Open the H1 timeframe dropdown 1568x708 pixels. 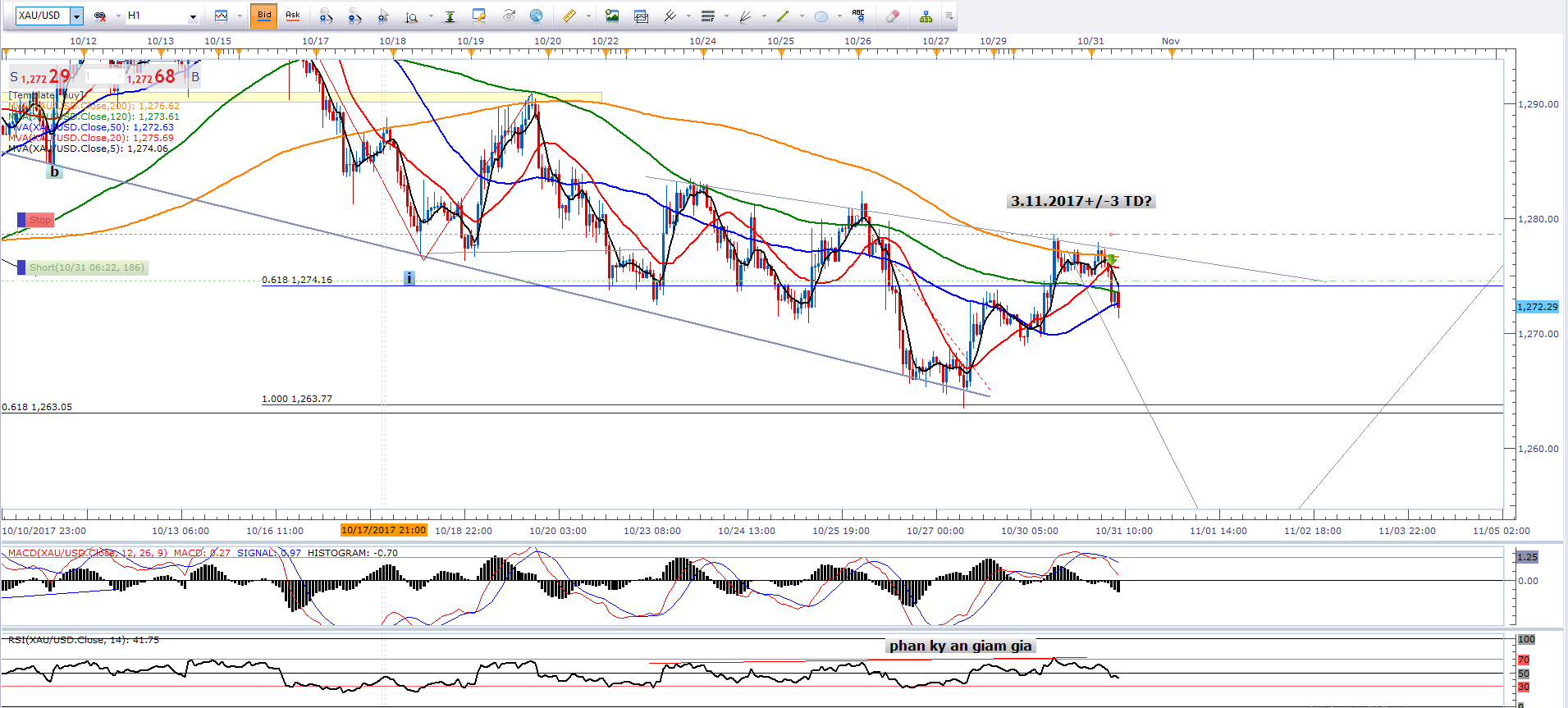tap(193, 16)
